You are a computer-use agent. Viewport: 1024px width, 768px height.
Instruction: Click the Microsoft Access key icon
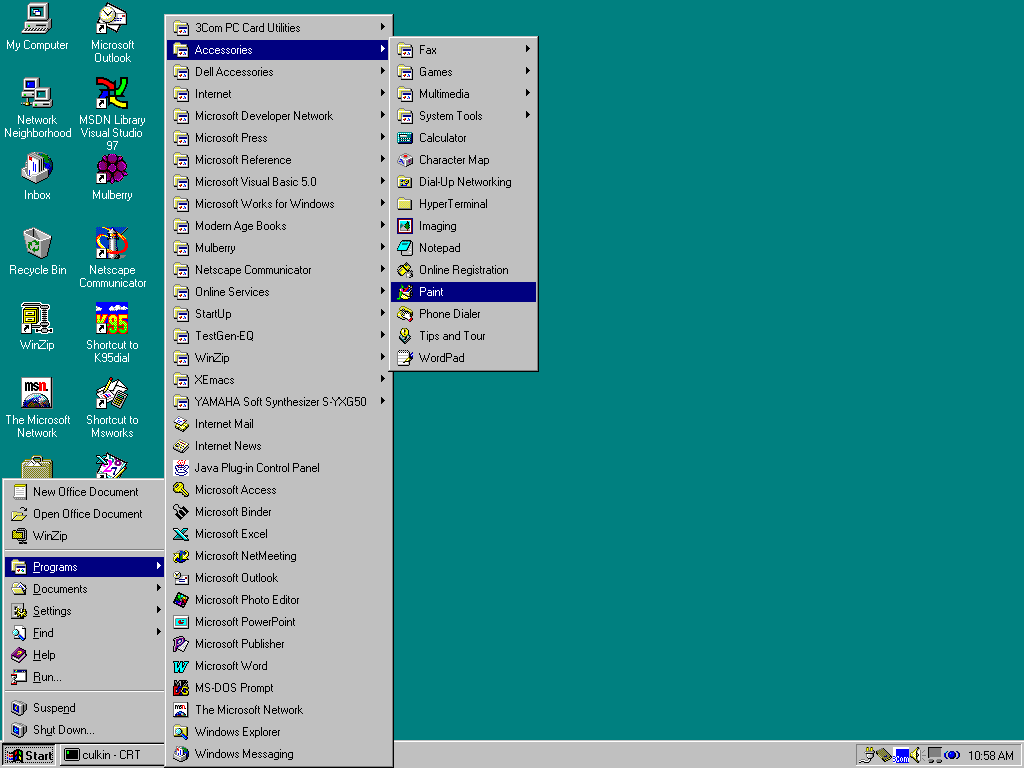pos(181,490)
